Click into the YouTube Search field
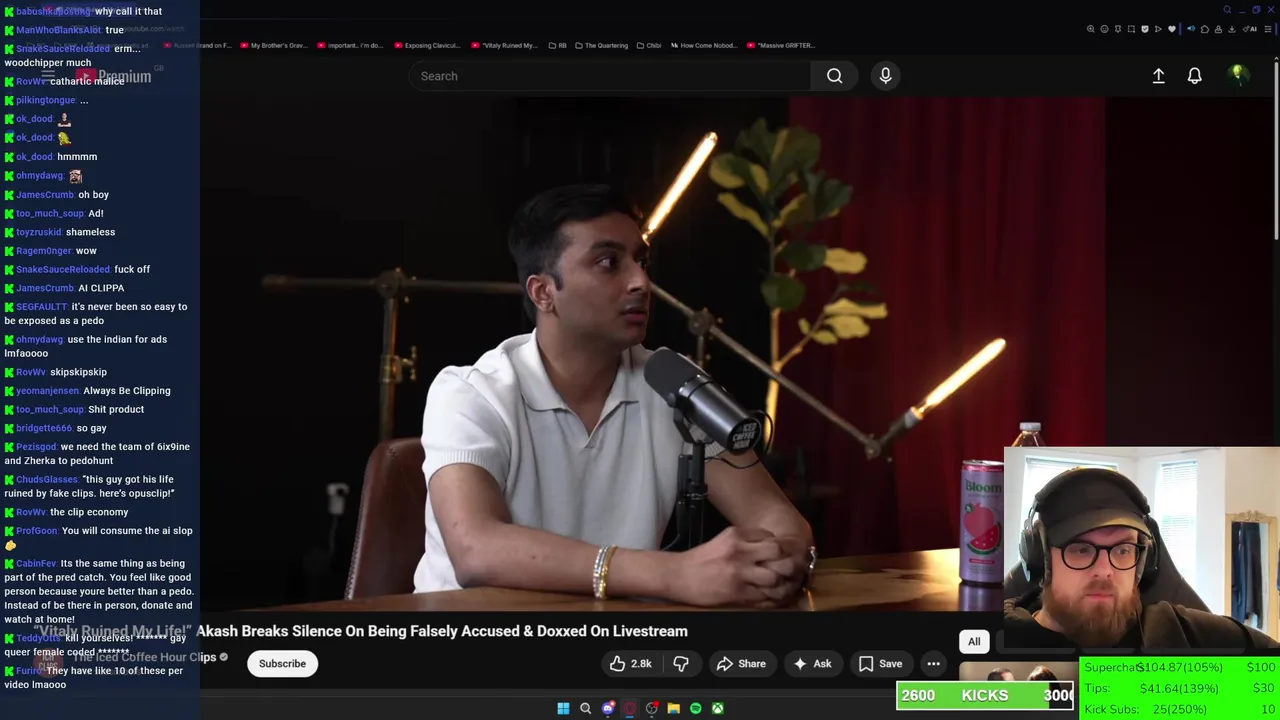 tap(610, 76)
